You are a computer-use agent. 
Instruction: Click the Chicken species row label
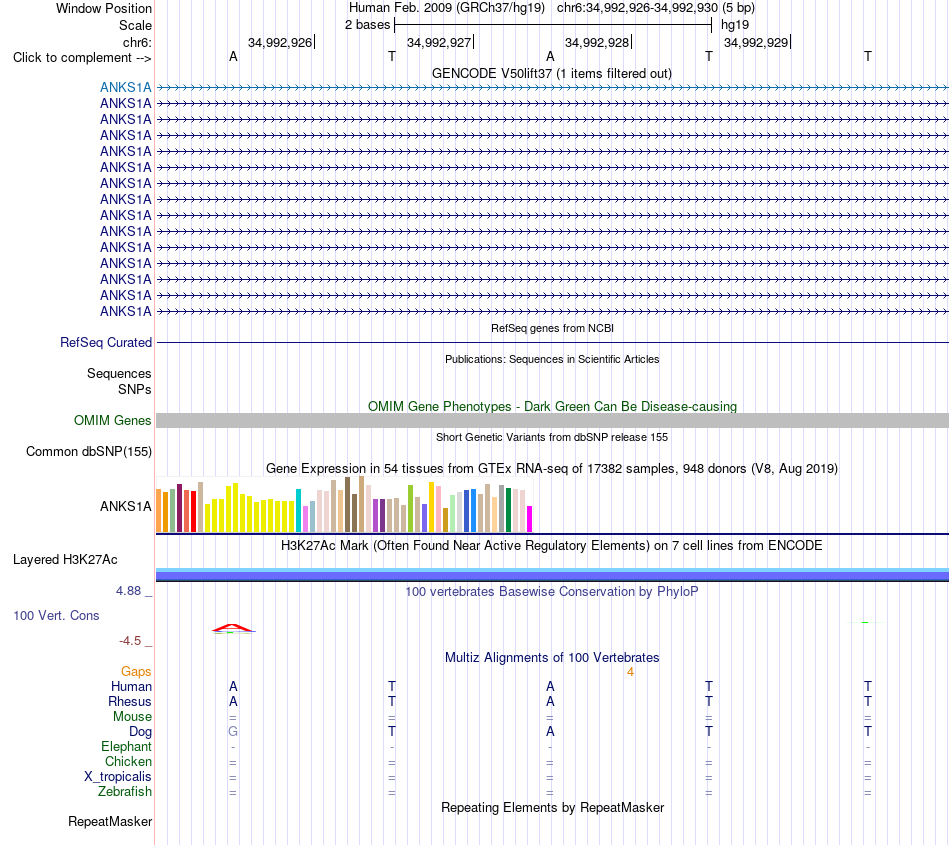[128, 761]
